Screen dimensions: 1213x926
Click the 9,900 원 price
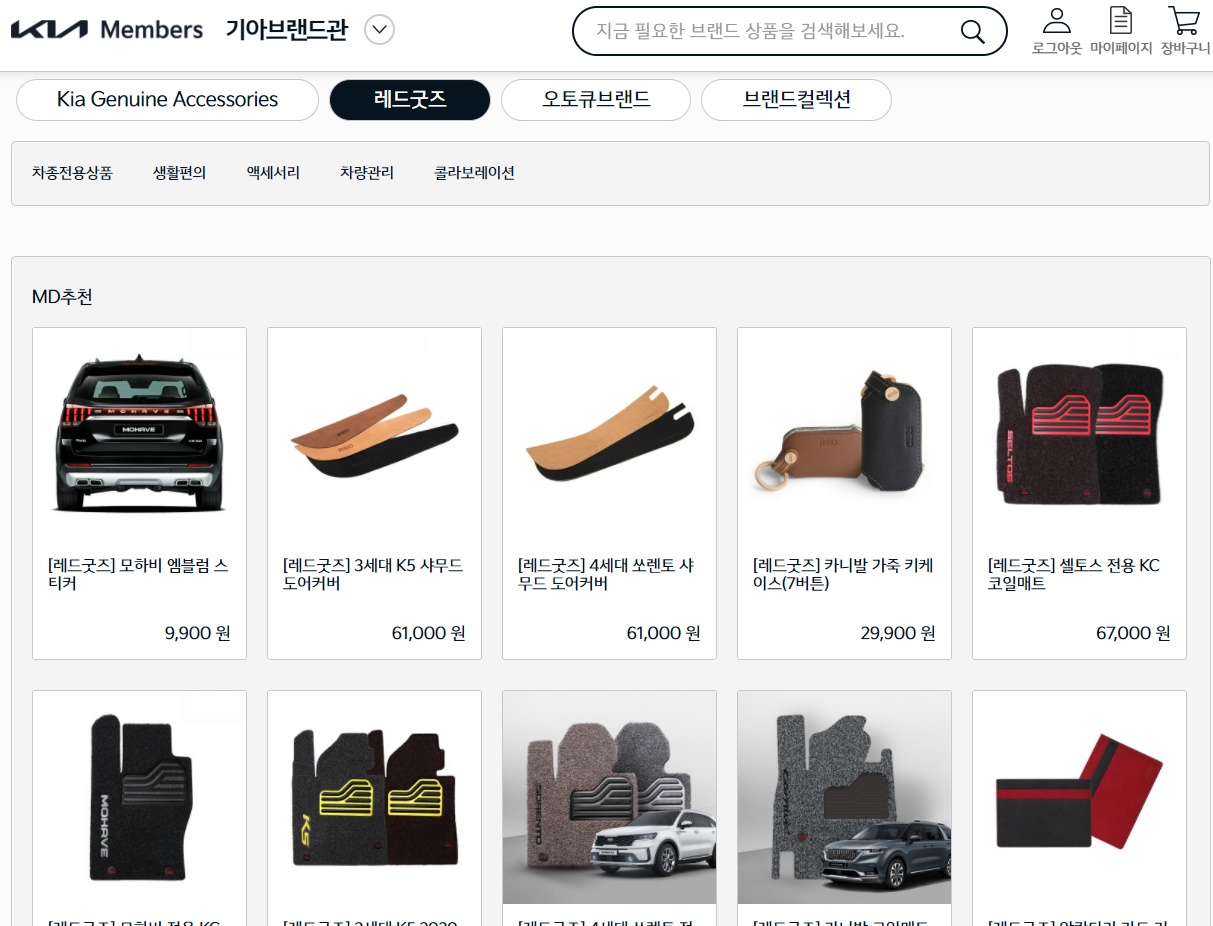pos(198,633)
